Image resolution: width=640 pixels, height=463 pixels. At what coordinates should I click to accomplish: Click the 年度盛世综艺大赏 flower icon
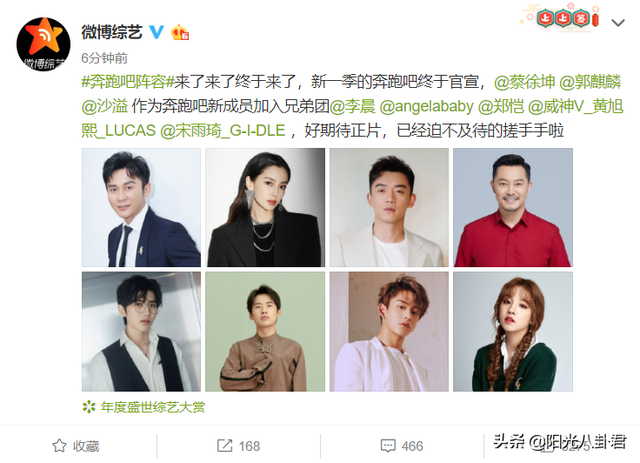pos(89,407)
